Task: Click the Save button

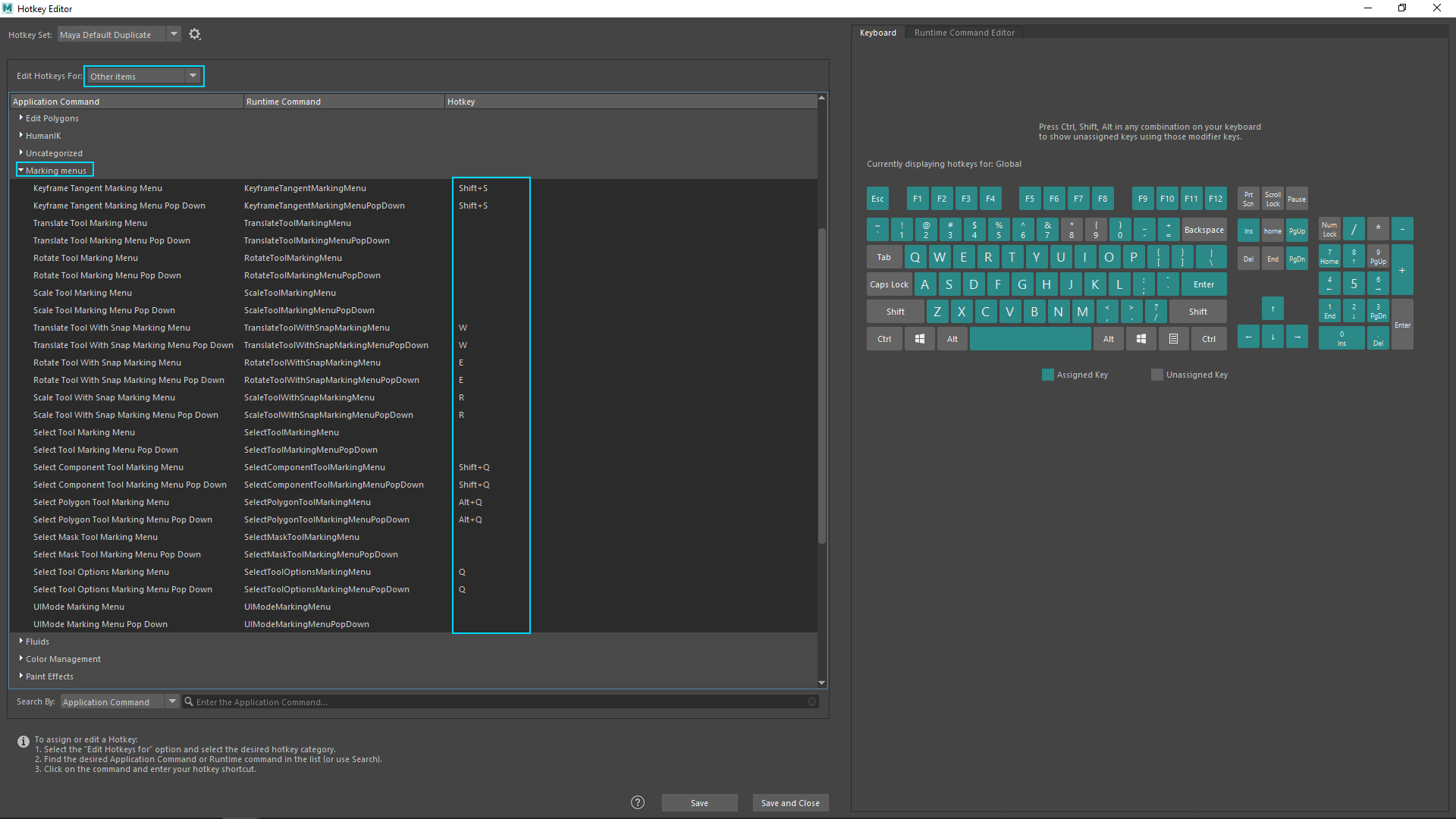Action: [x=699, y=803]
